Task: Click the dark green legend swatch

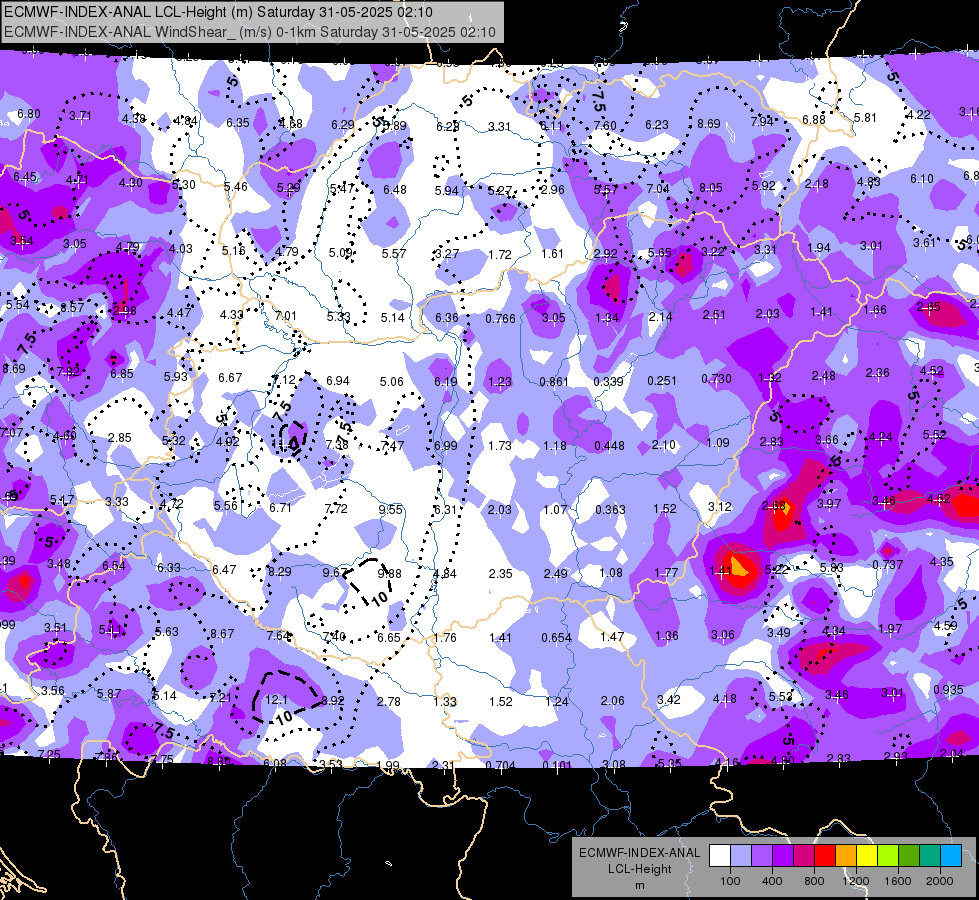Action: click(x=908, y=856)
